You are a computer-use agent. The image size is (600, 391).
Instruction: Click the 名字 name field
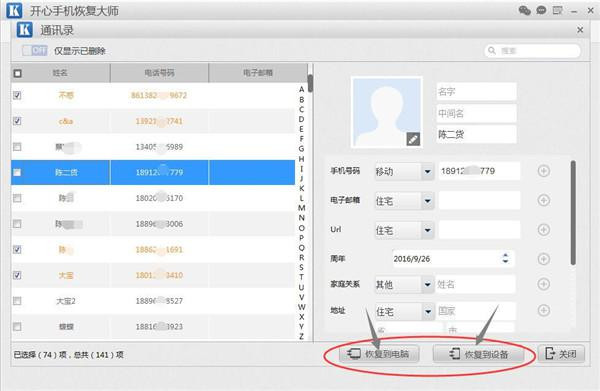point(476,91)
